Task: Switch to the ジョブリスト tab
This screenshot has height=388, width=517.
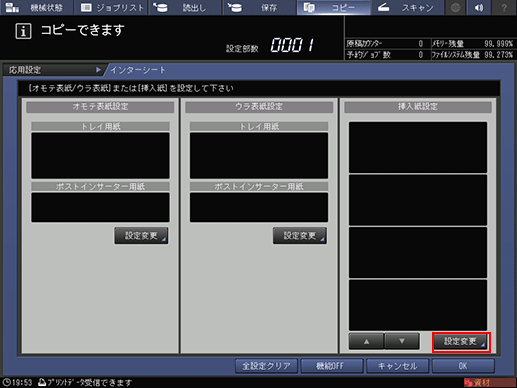Action: tap(111, 7)
